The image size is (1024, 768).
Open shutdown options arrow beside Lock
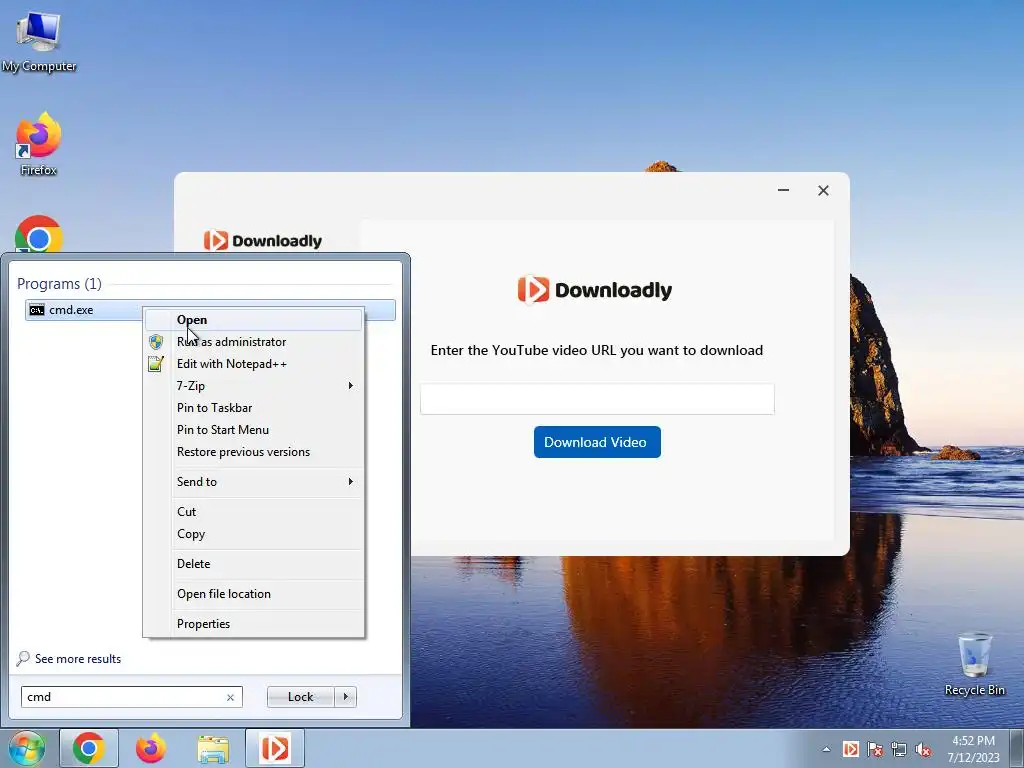(345, 697)
